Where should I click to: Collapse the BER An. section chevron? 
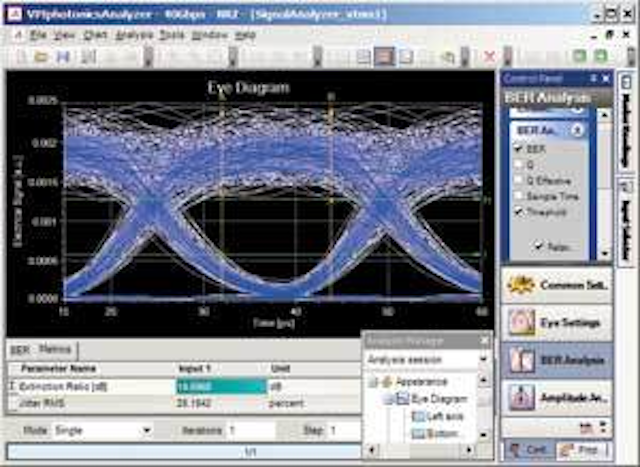577,130
